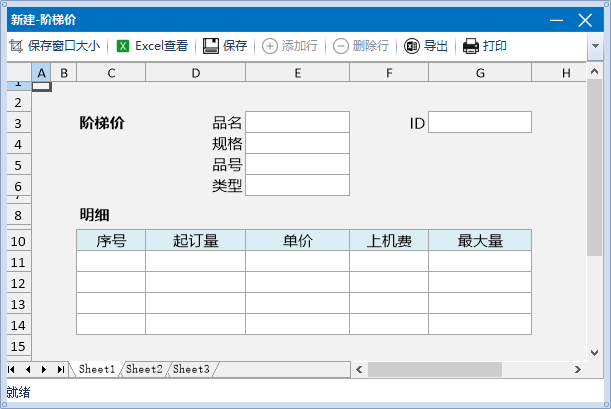611x409 pixels.
Task: Select column D header
Action: point(195,72)
